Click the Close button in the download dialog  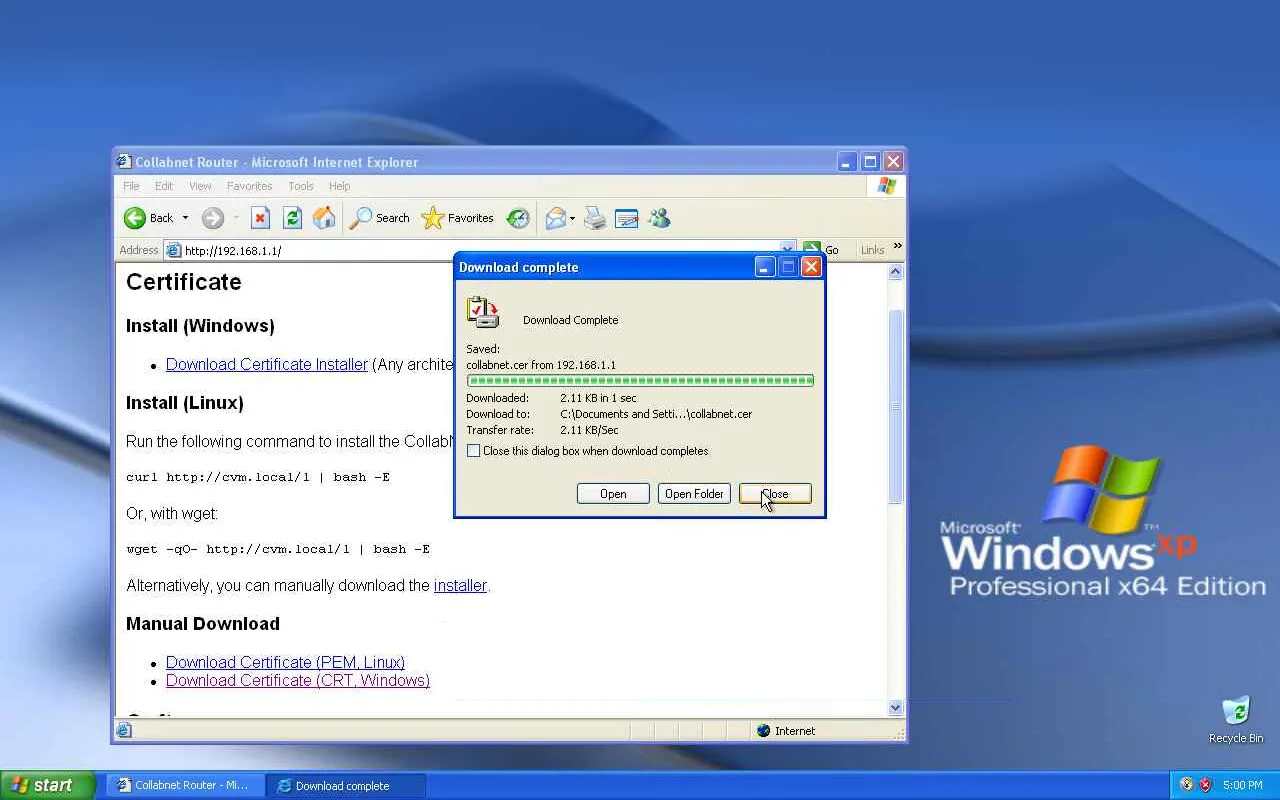[775, 494]
